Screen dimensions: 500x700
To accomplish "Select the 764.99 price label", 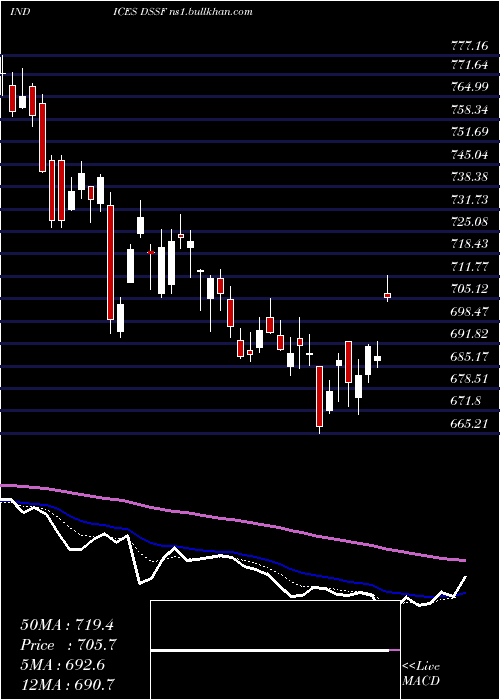I will point(468,87).
